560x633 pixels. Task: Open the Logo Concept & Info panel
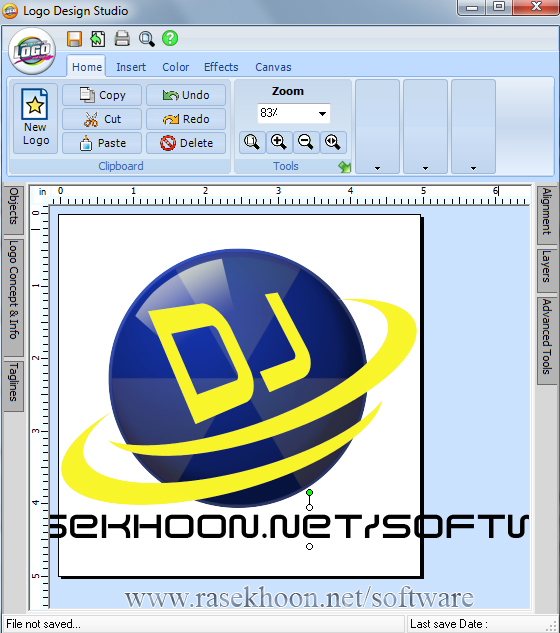pyautogui.click(x=14, y=297)
